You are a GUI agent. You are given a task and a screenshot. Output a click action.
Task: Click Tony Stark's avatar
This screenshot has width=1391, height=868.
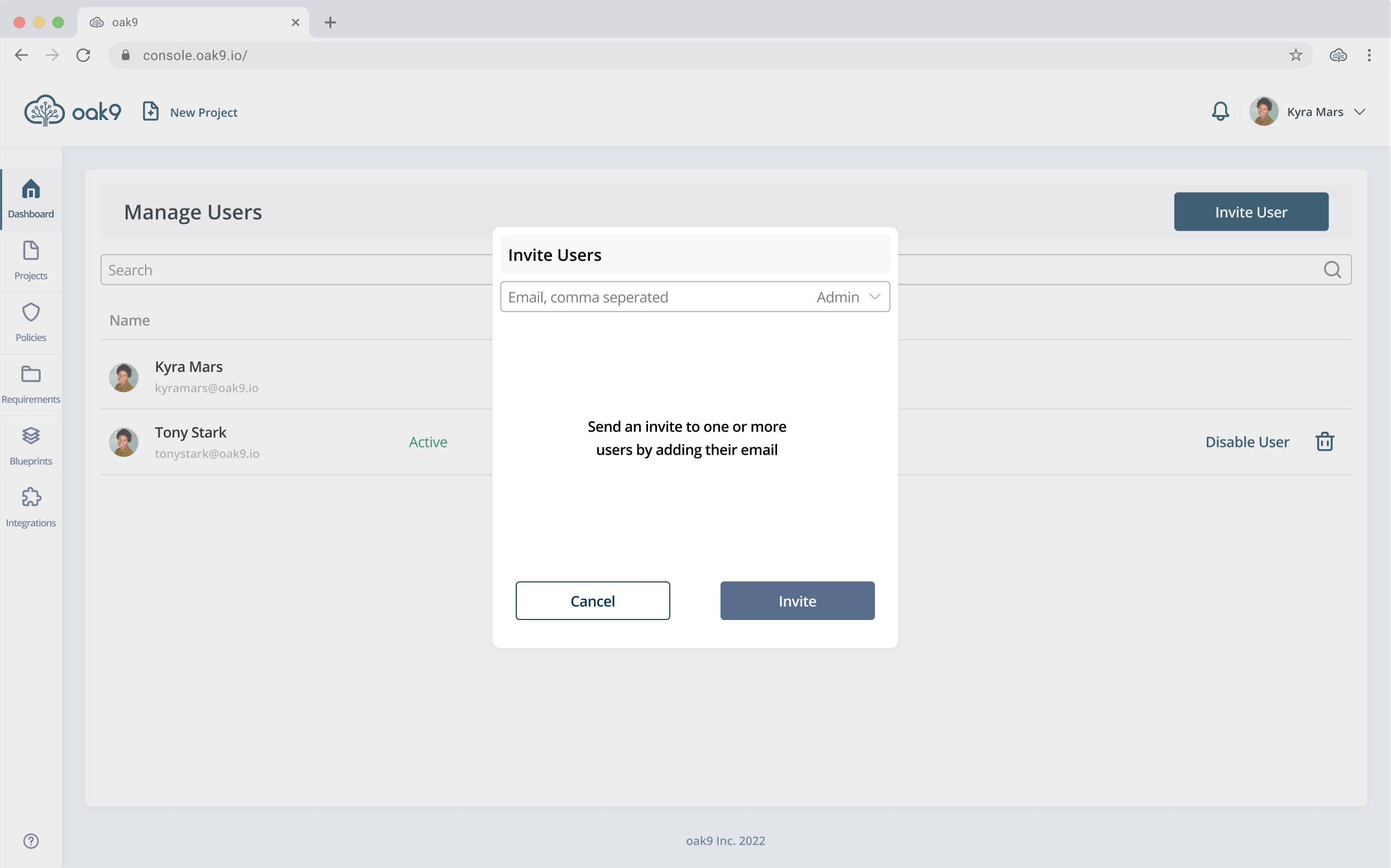123,442
